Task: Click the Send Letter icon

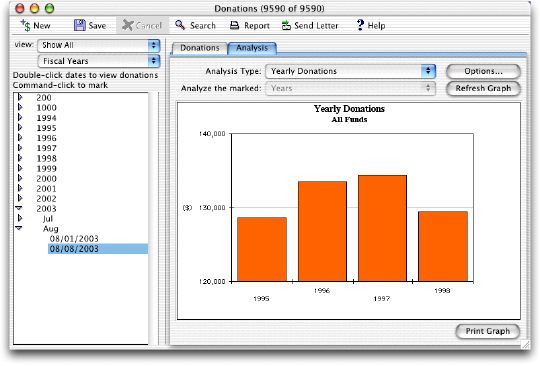Action: click(x=286, y=25)
